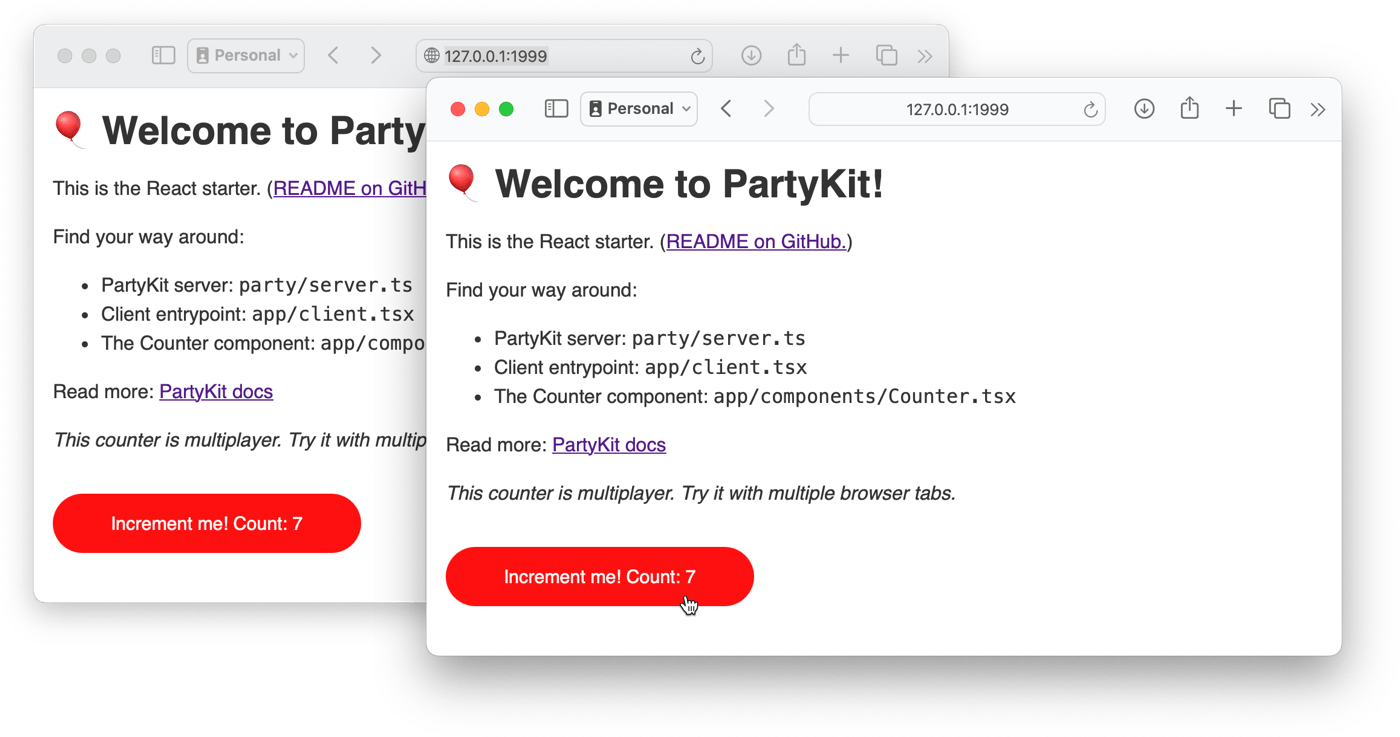This screenshot has width=1400, height=737.
Task: Open Personal profile dropdown in back window
Action: click(x=246, y=56)
